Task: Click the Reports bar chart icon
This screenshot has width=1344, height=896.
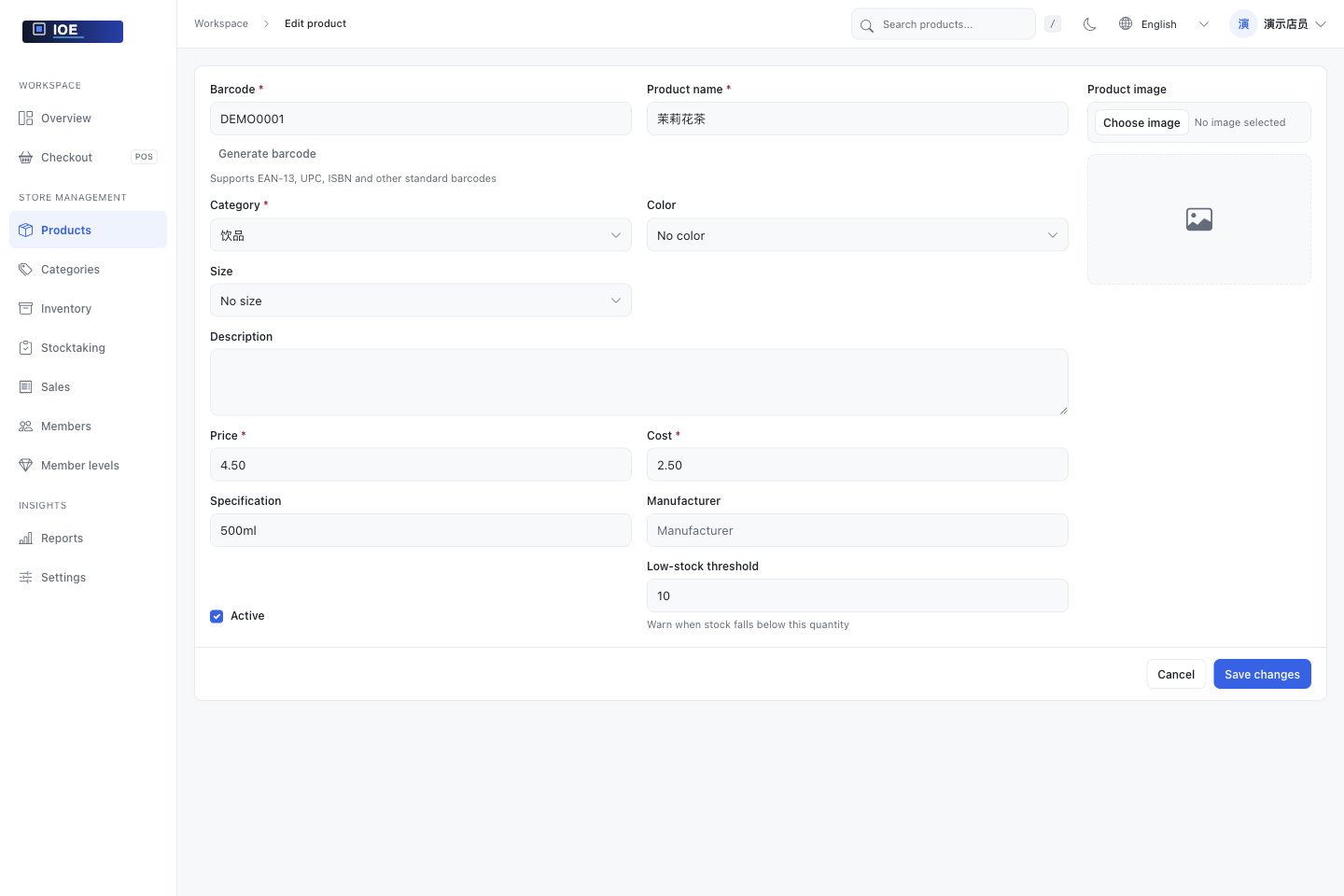Action: click(x=26, y=539)
